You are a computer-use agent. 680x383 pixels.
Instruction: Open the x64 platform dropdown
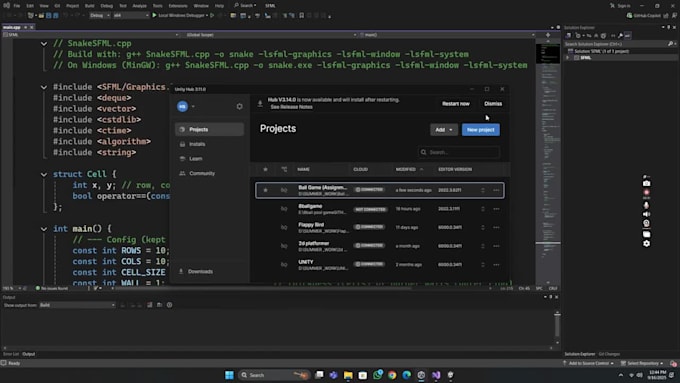[131, 15]
